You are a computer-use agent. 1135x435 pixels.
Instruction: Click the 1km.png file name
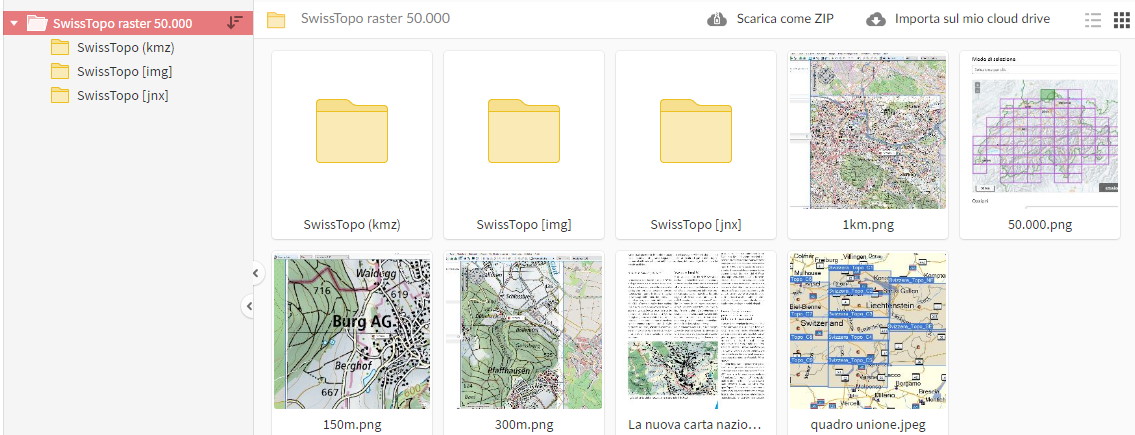868,224
